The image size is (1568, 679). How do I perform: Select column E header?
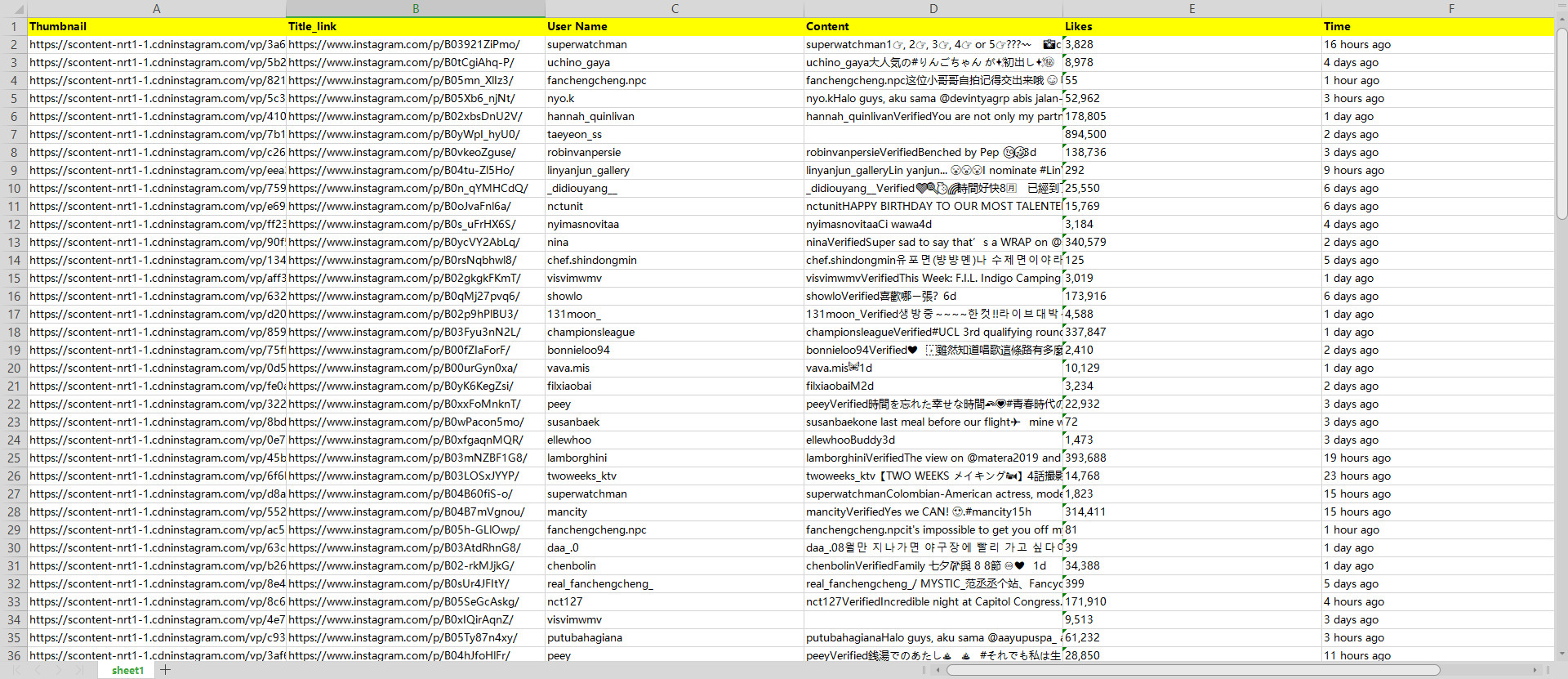pyautogui.click(x=1192, y=9)
